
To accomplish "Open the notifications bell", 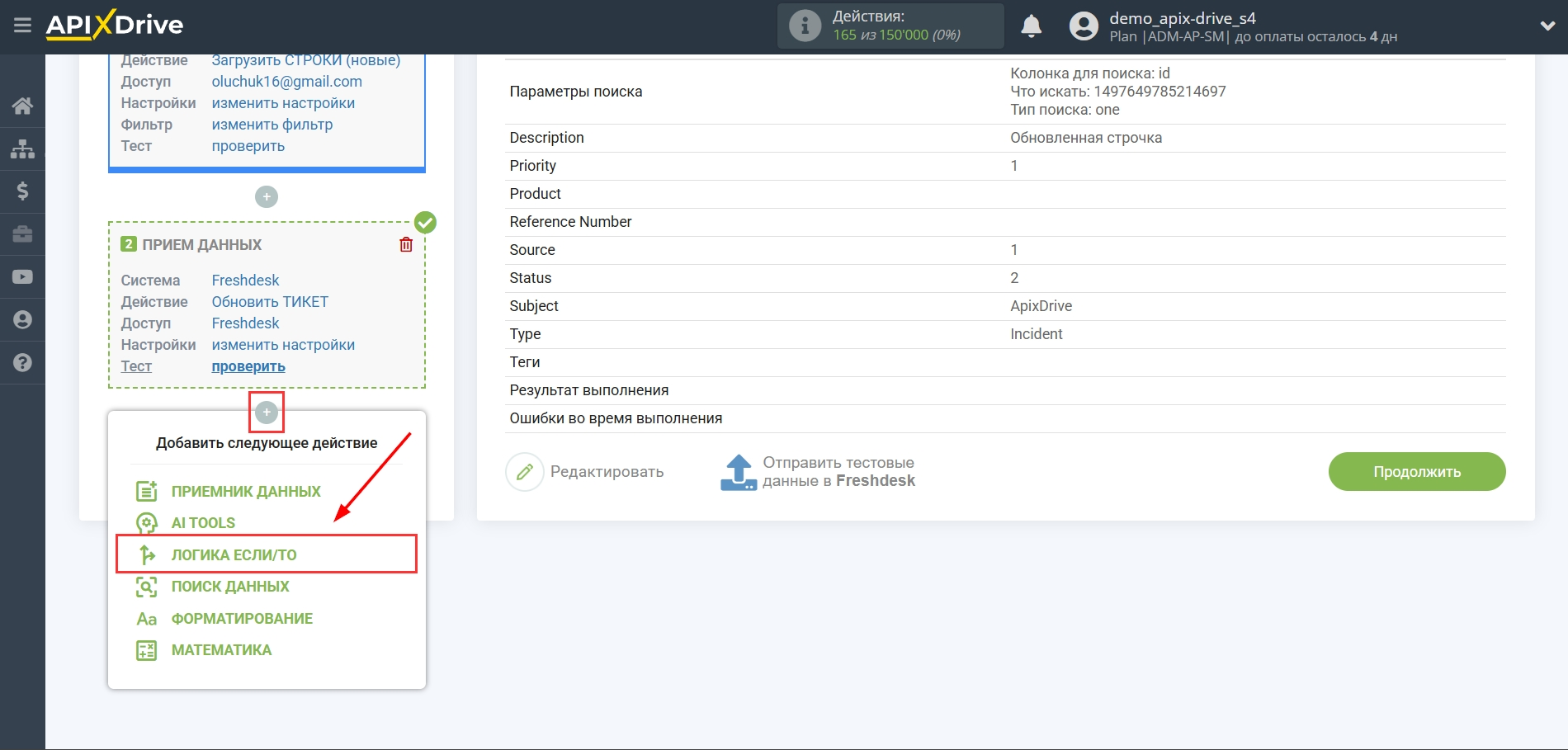I will pyautogui.click(x=1031, y=26).
